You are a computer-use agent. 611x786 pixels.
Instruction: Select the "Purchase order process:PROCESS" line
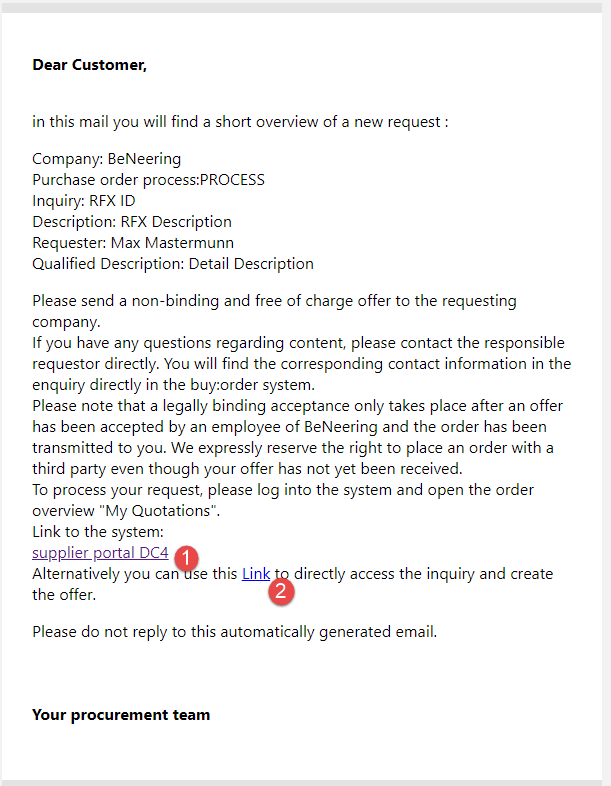148,179
